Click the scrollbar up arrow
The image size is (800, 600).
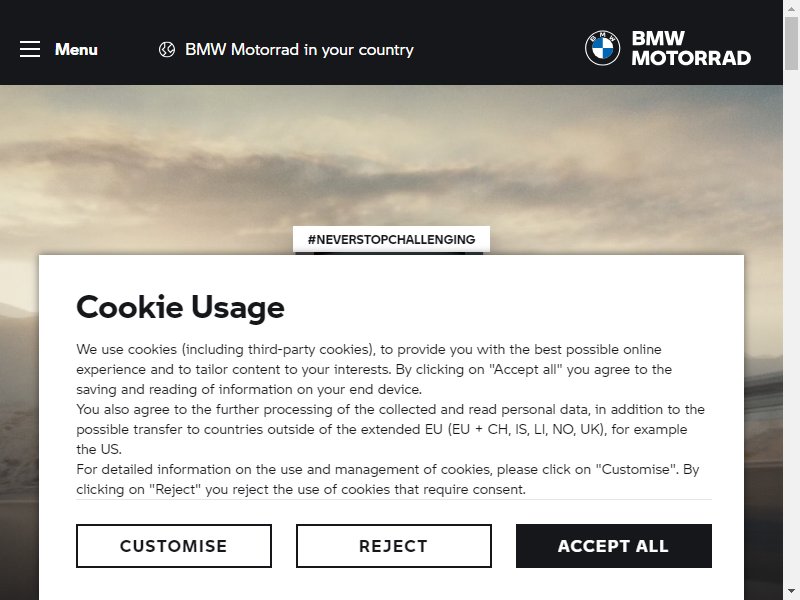click(x=791, y=7)
